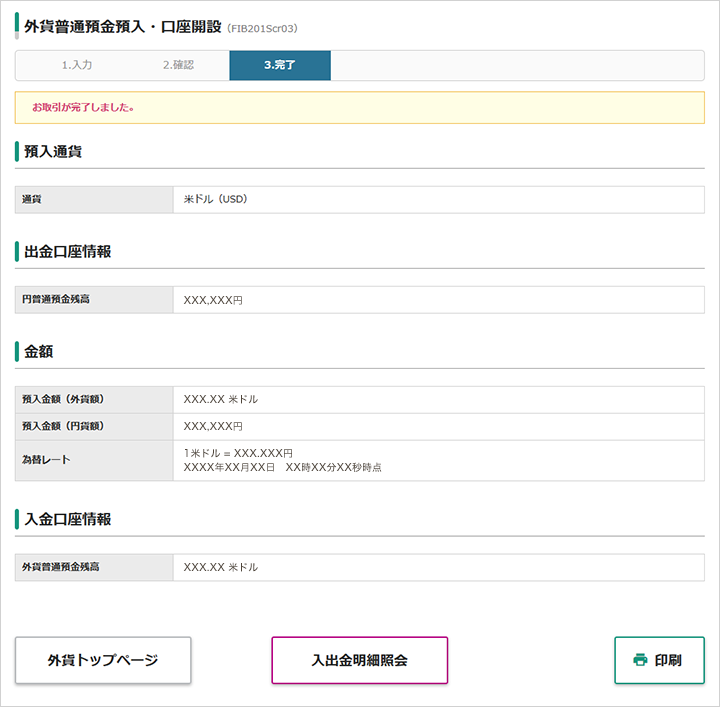The image size is (720, 707).
Task: Click the 米ドル (USD) currency value
Action: pyautogui.click(x=215, y=199)
